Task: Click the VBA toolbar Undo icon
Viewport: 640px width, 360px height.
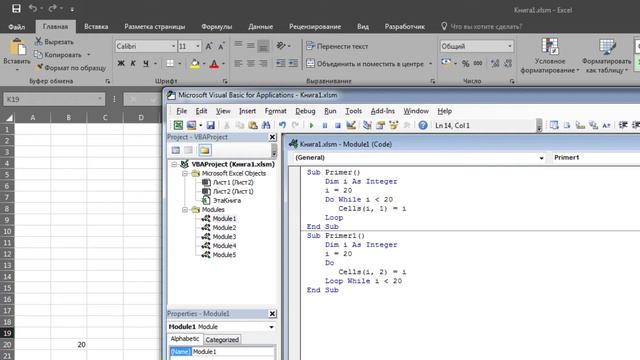Action: pos(282,125)
